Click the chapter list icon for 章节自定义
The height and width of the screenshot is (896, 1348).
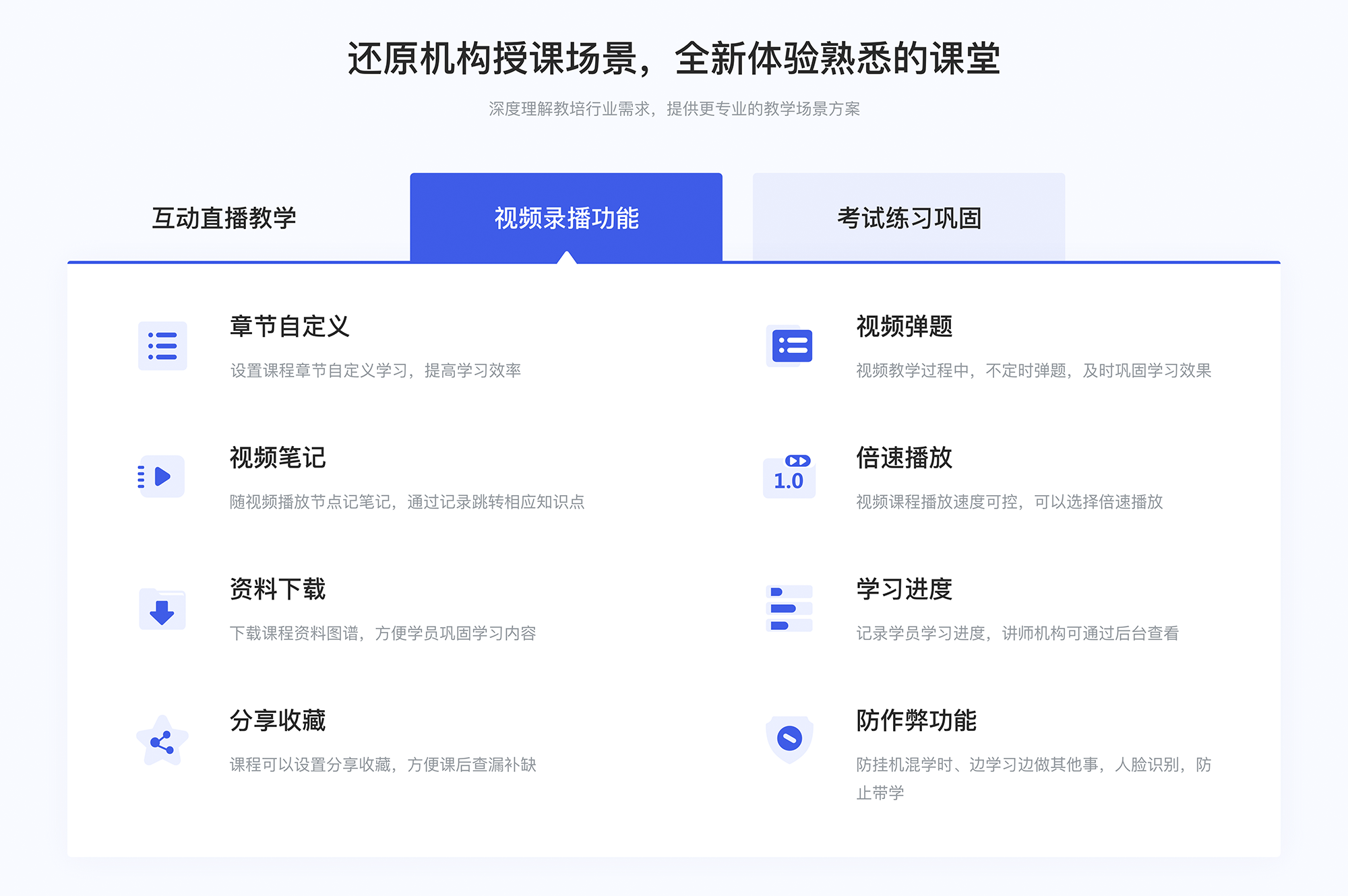click(x=162, y=349)
